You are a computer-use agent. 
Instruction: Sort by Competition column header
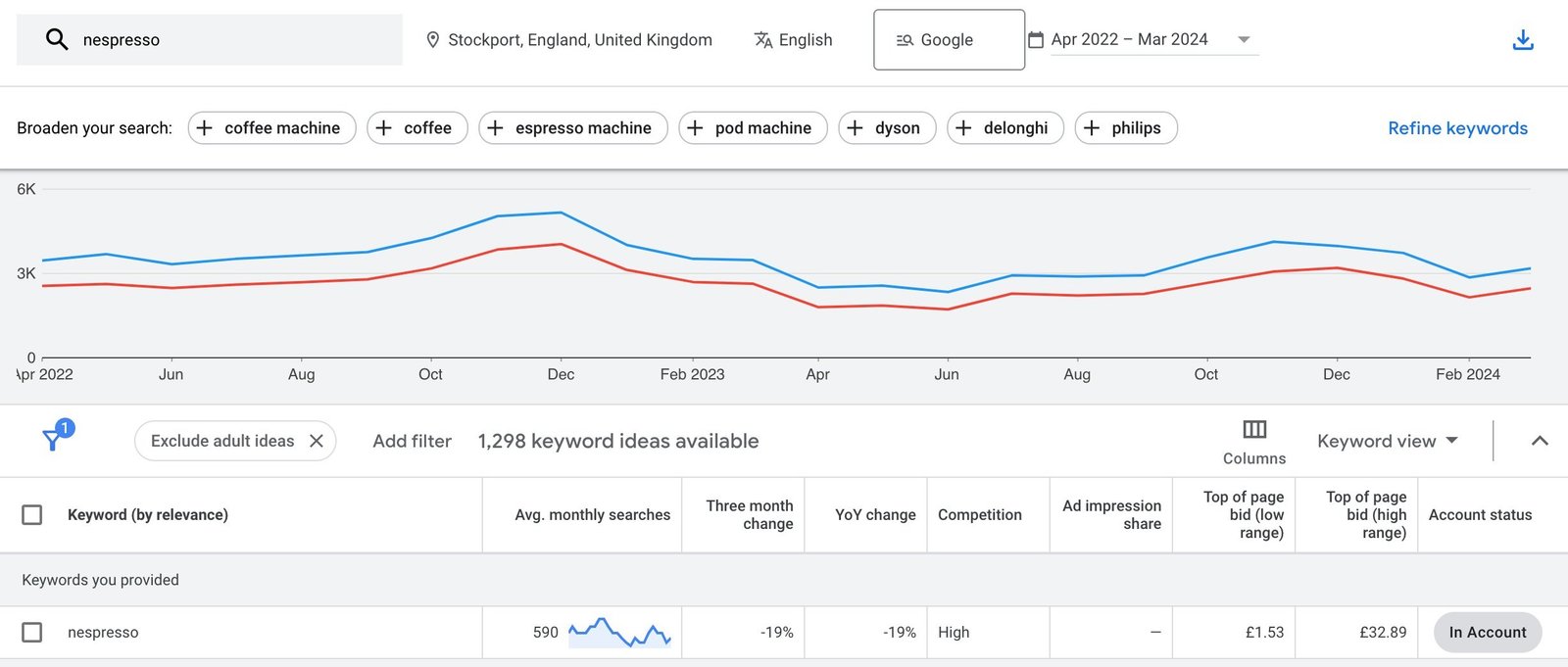980,515
